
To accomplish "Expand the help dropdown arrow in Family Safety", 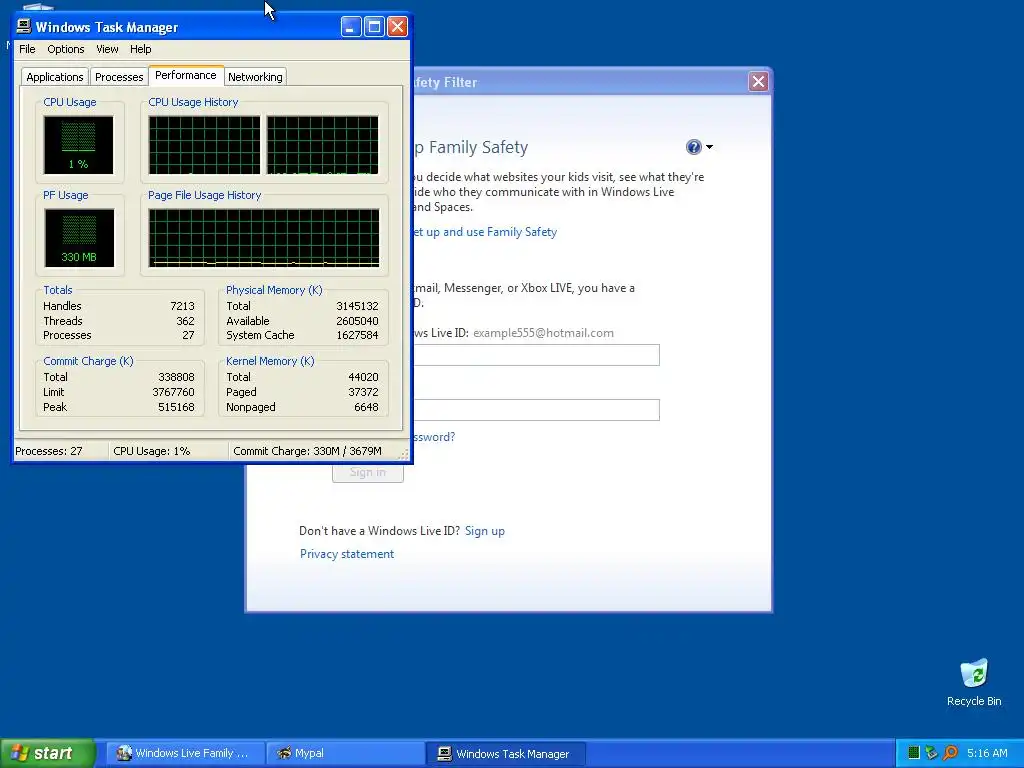I will [x=709, y=147].
